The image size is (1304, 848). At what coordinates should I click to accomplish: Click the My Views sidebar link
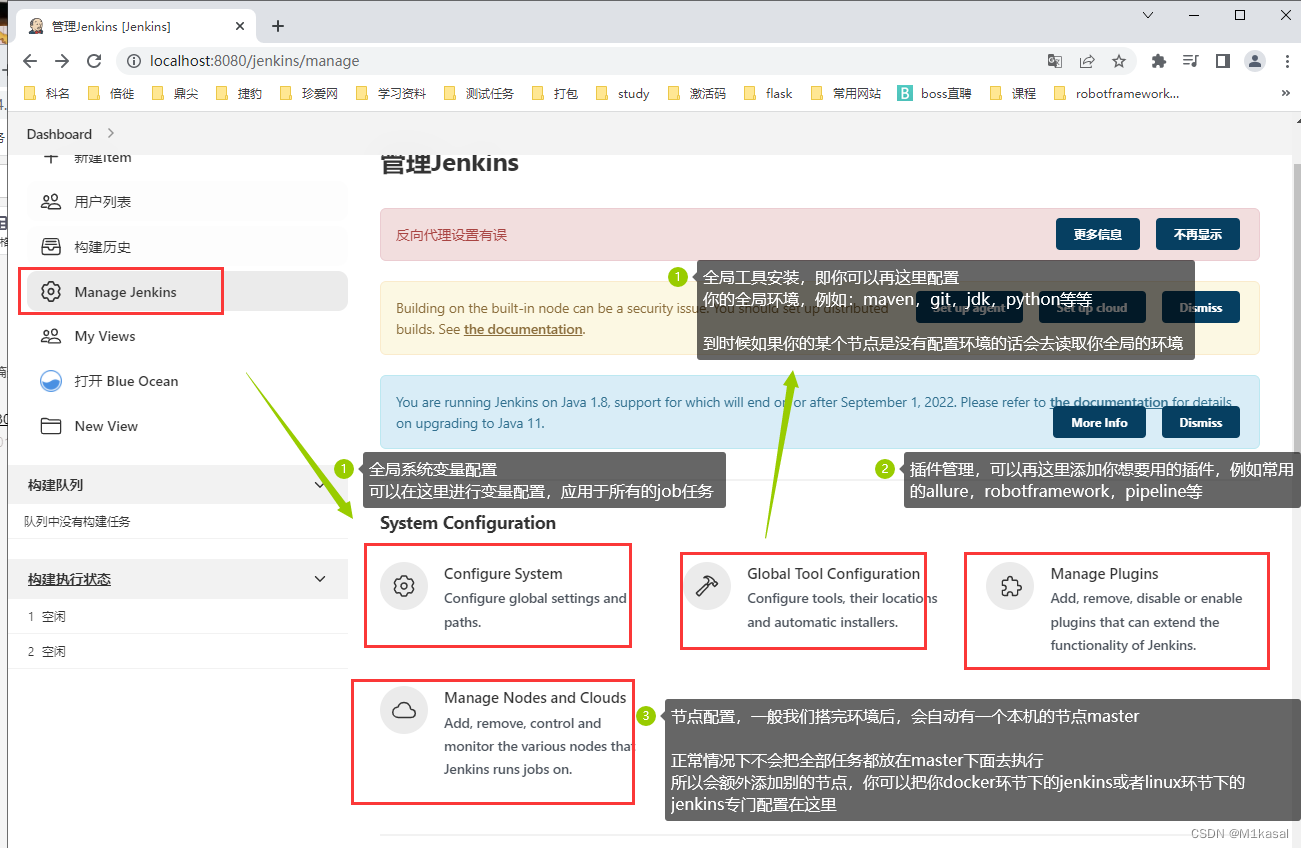click(x=187, y=336)
